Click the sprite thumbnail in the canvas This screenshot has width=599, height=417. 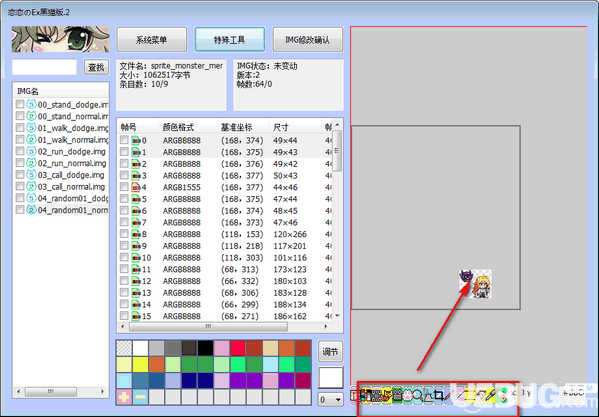click(476, 284)
